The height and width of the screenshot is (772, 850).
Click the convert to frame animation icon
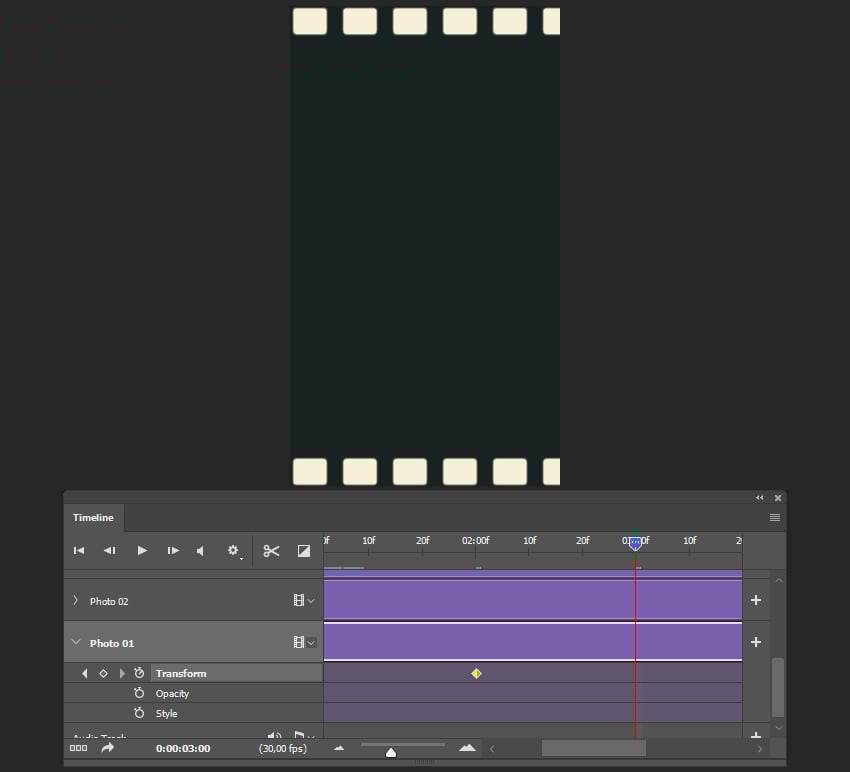pyautogui.click(x=79, y=748)
